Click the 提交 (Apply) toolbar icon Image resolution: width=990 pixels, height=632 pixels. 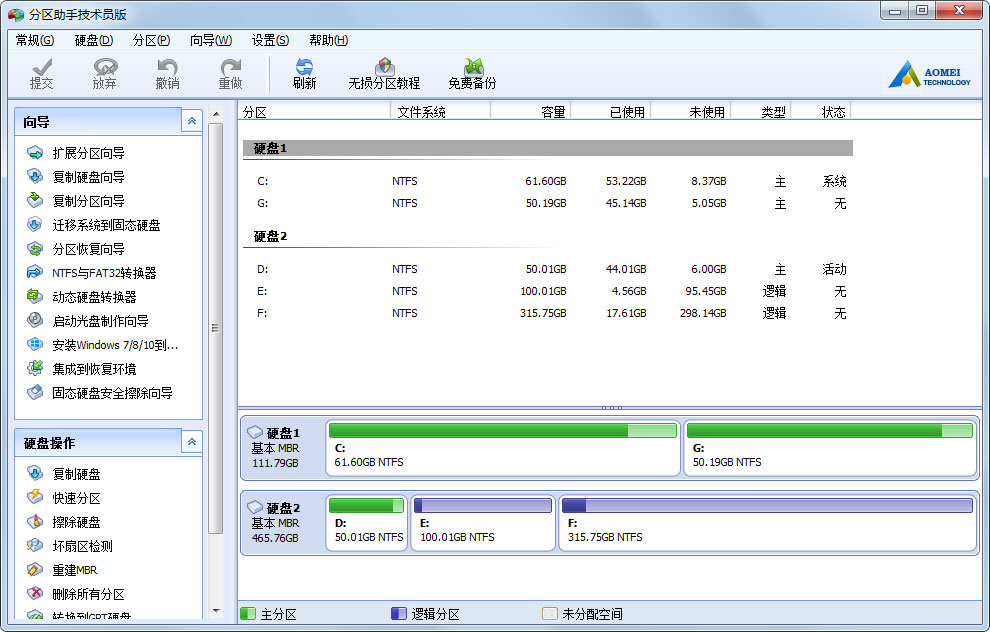pos(42,73)
